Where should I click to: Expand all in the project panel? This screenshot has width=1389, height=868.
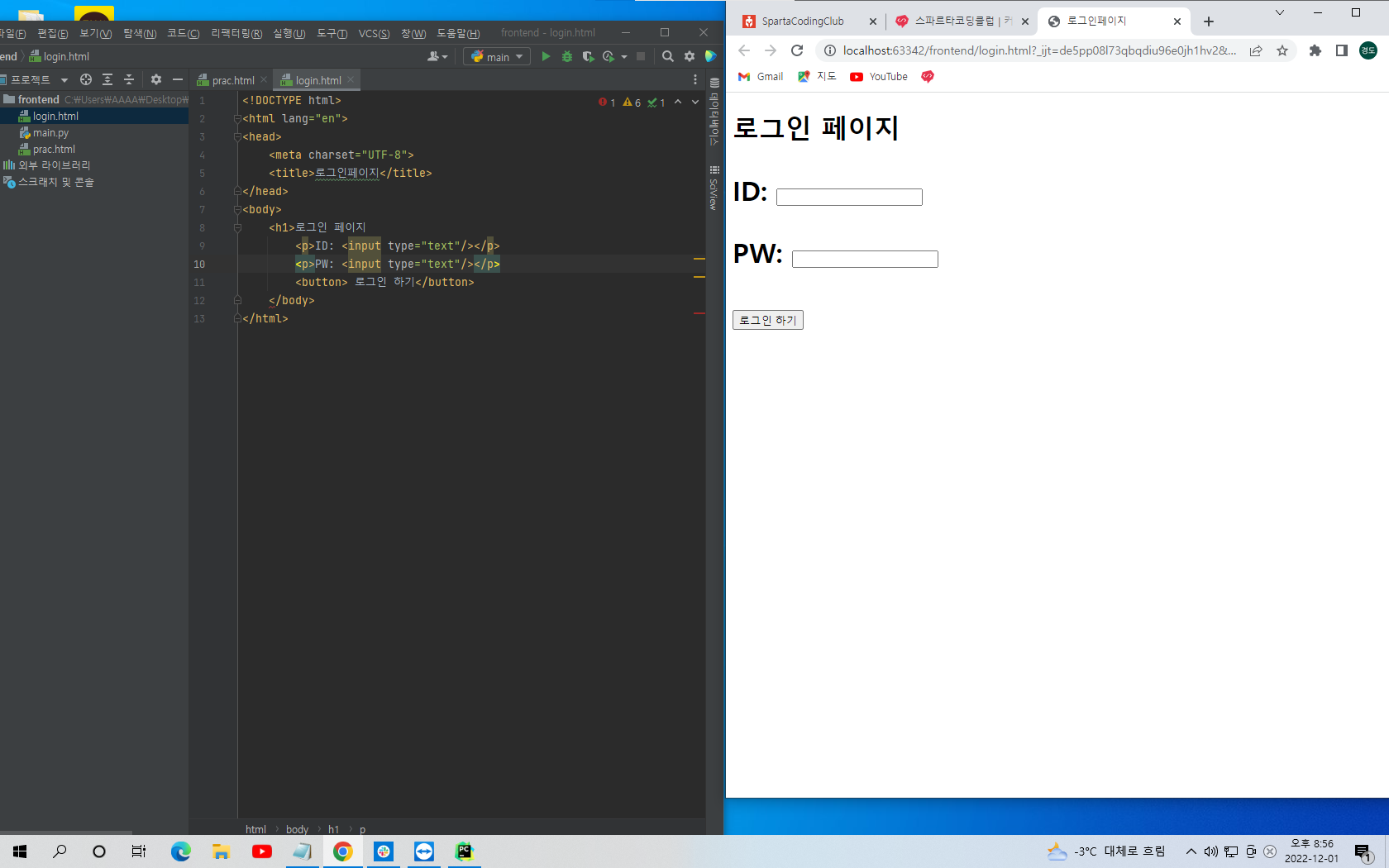coord(107,79)
